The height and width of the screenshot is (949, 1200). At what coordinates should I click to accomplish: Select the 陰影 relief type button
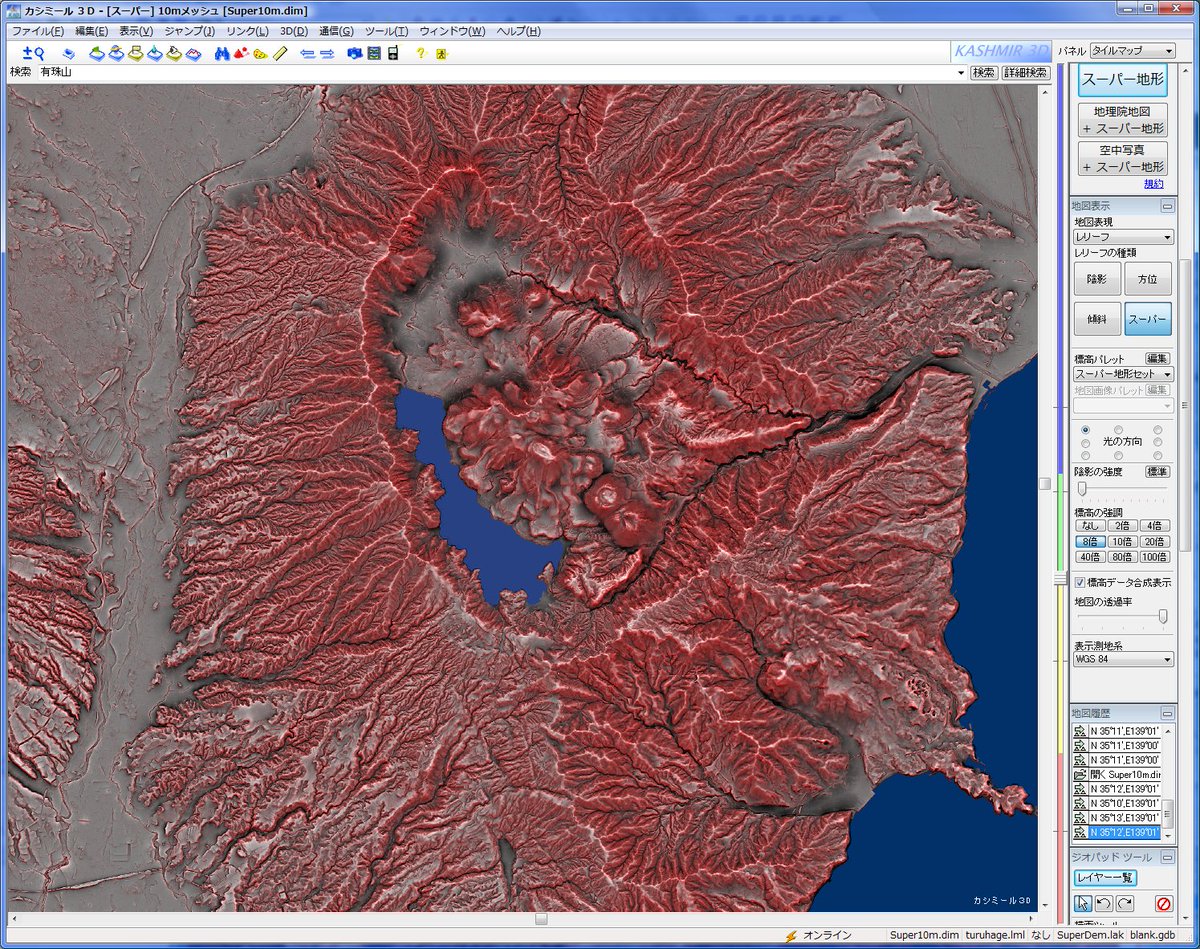(x=1096, y=279)
